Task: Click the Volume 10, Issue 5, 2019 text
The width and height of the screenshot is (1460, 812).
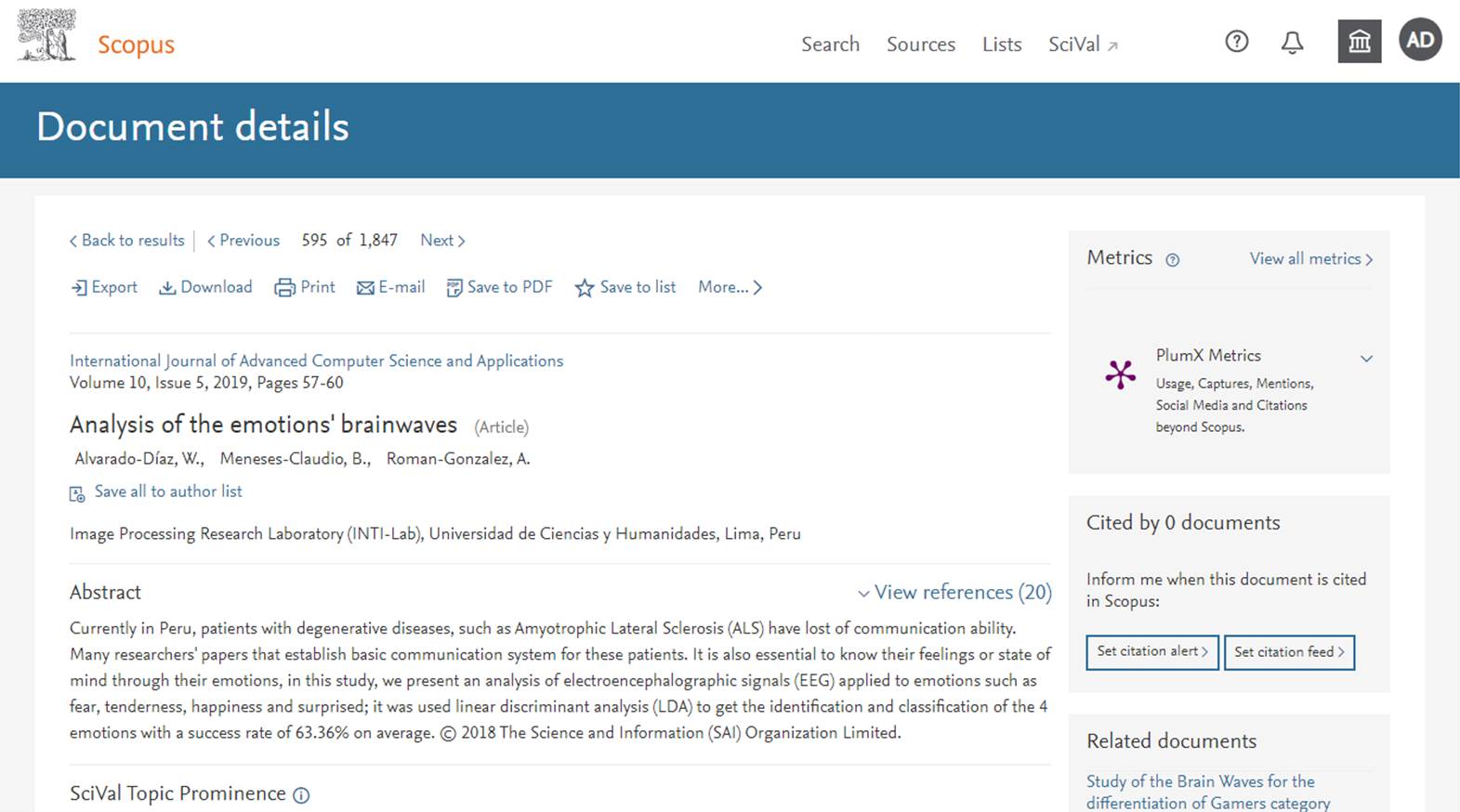Action: pos(206,383)
